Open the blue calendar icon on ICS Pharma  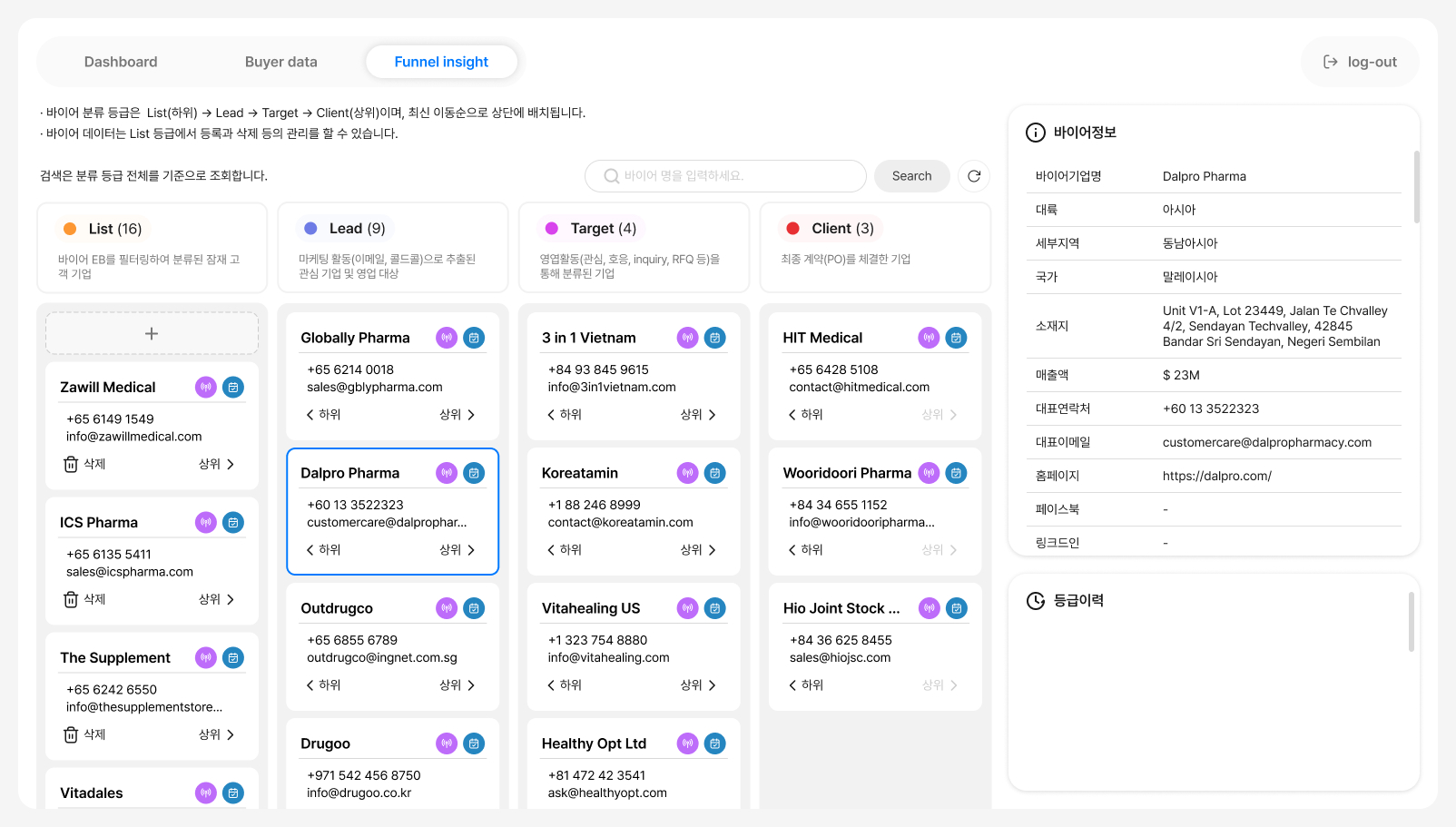[233, 523]
